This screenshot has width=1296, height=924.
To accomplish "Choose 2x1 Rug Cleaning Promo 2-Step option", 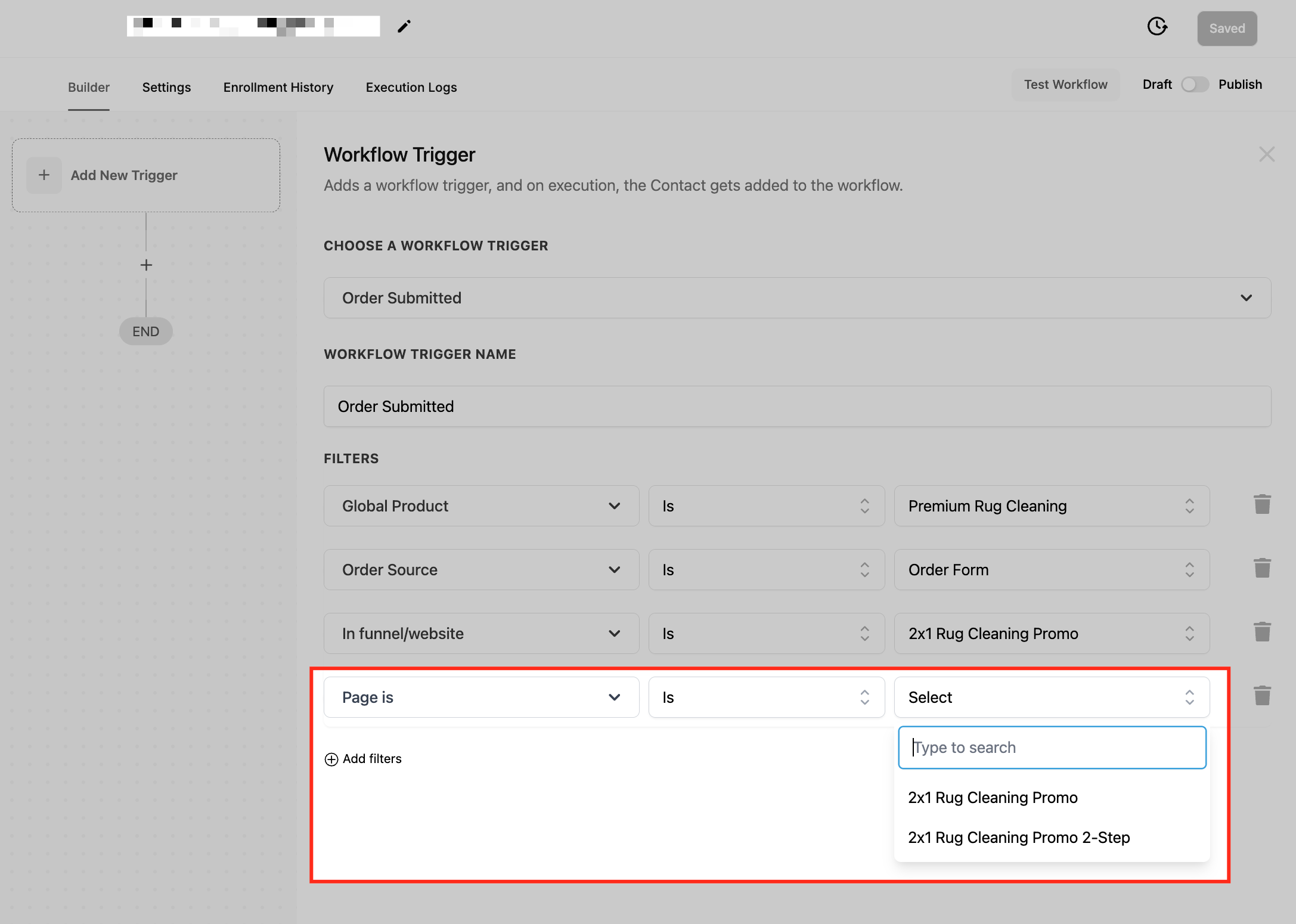I will tap(1018, 838).
